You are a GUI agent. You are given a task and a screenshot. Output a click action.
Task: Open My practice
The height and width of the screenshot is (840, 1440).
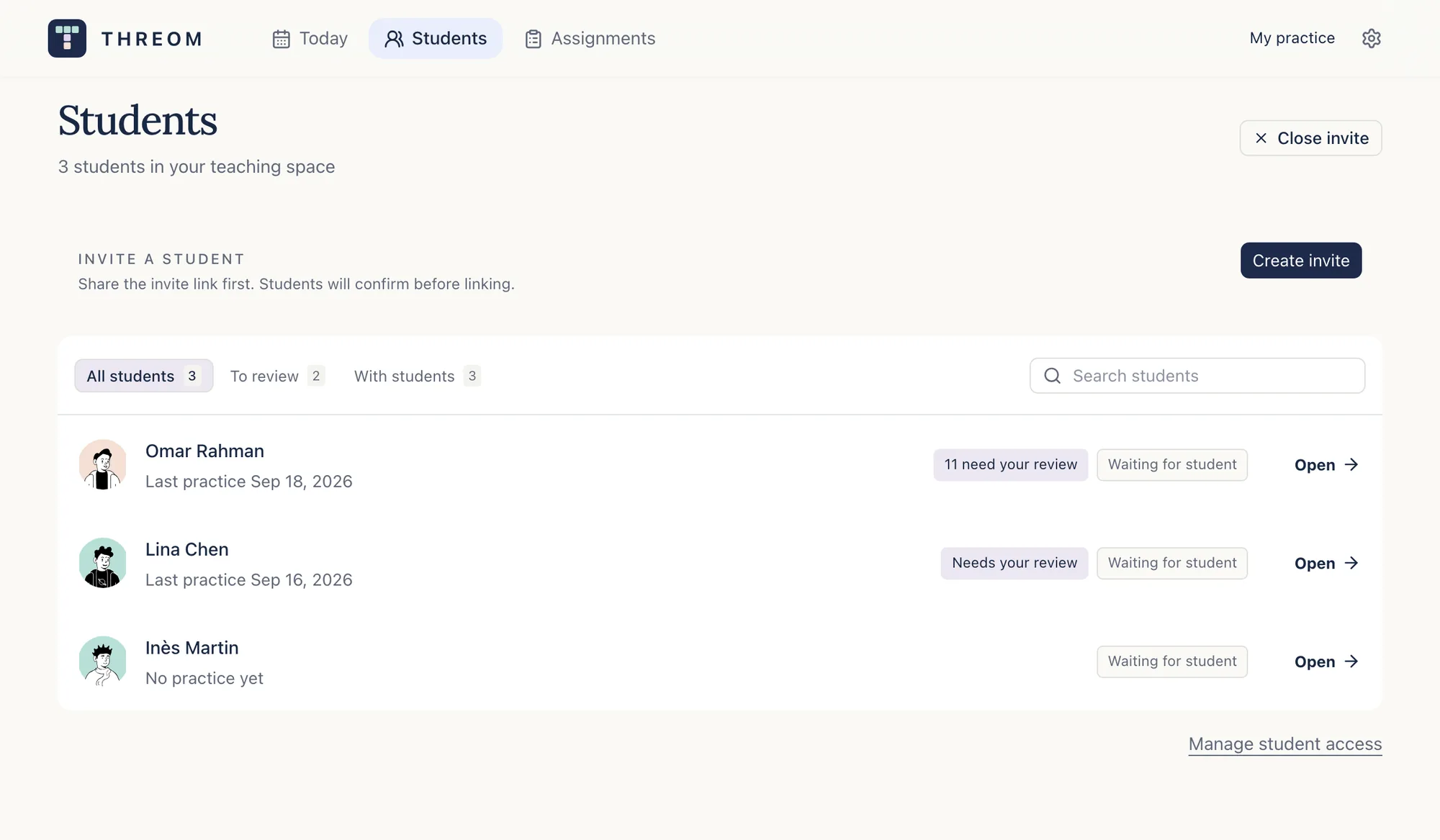click(x=1292, y=38)
